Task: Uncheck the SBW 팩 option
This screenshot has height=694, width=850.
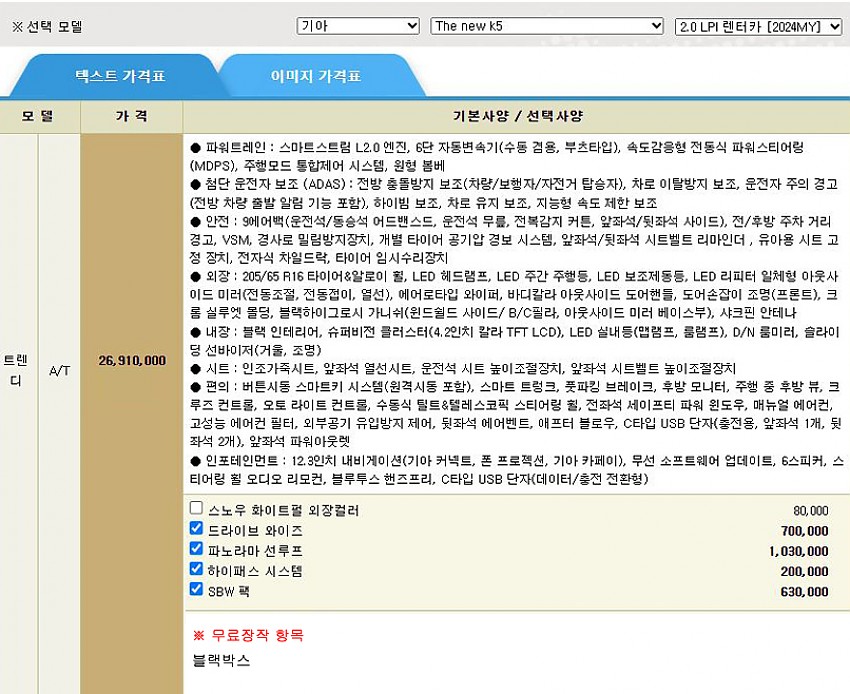Action: click(196, 589)
